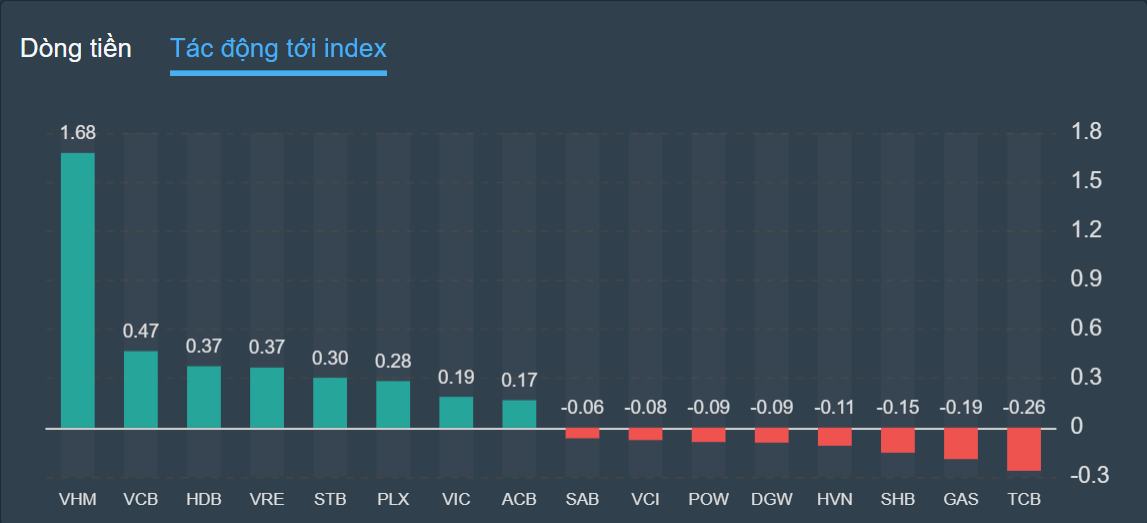
Task: Click the HDB bar in chart
Action: tap(204, 397)
